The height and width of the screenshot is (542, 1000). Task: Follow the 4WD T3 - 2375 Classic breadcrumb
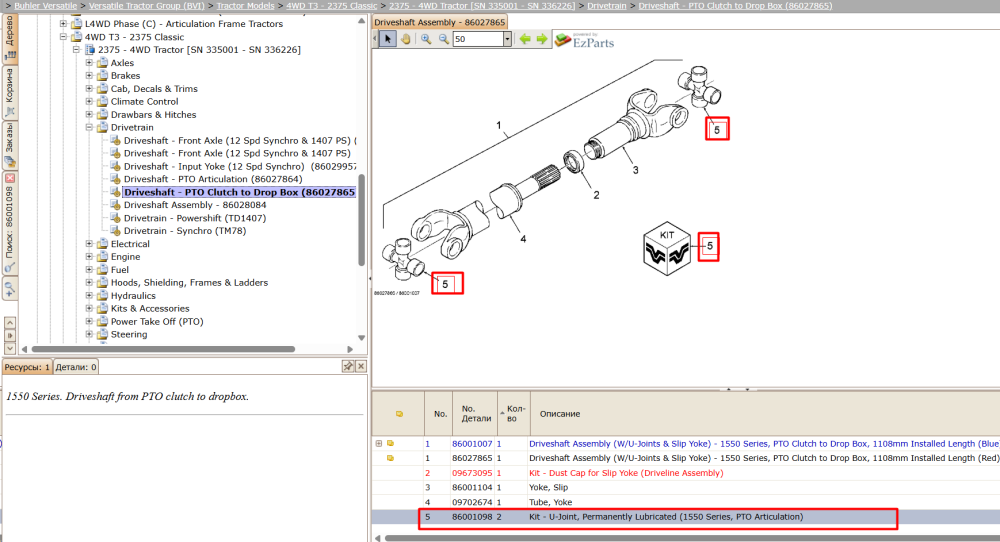332,6
